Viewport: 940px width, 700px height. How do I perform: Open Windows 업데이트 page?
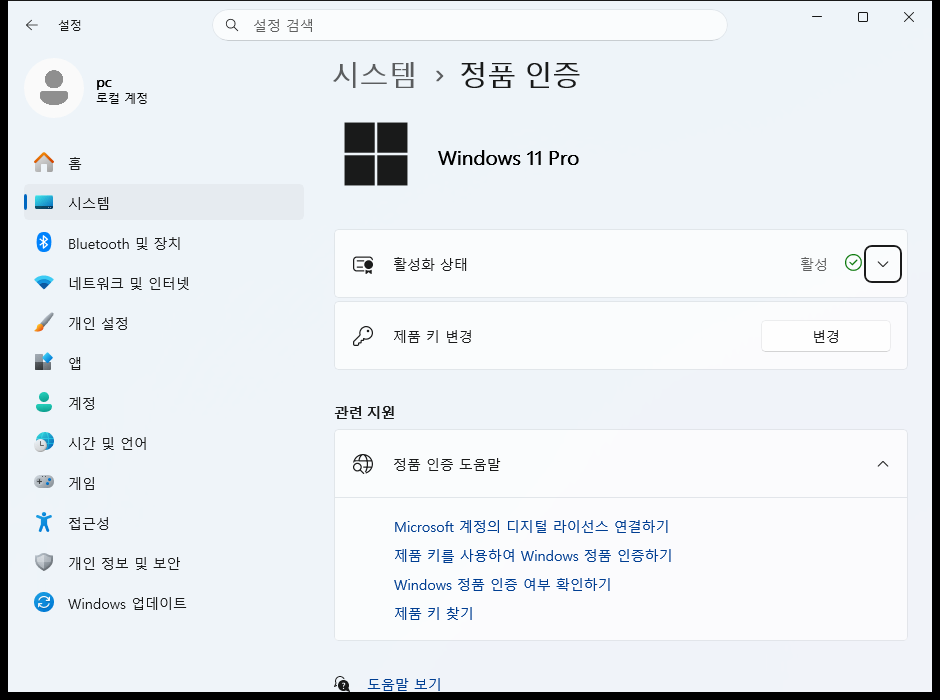(164, 602)
